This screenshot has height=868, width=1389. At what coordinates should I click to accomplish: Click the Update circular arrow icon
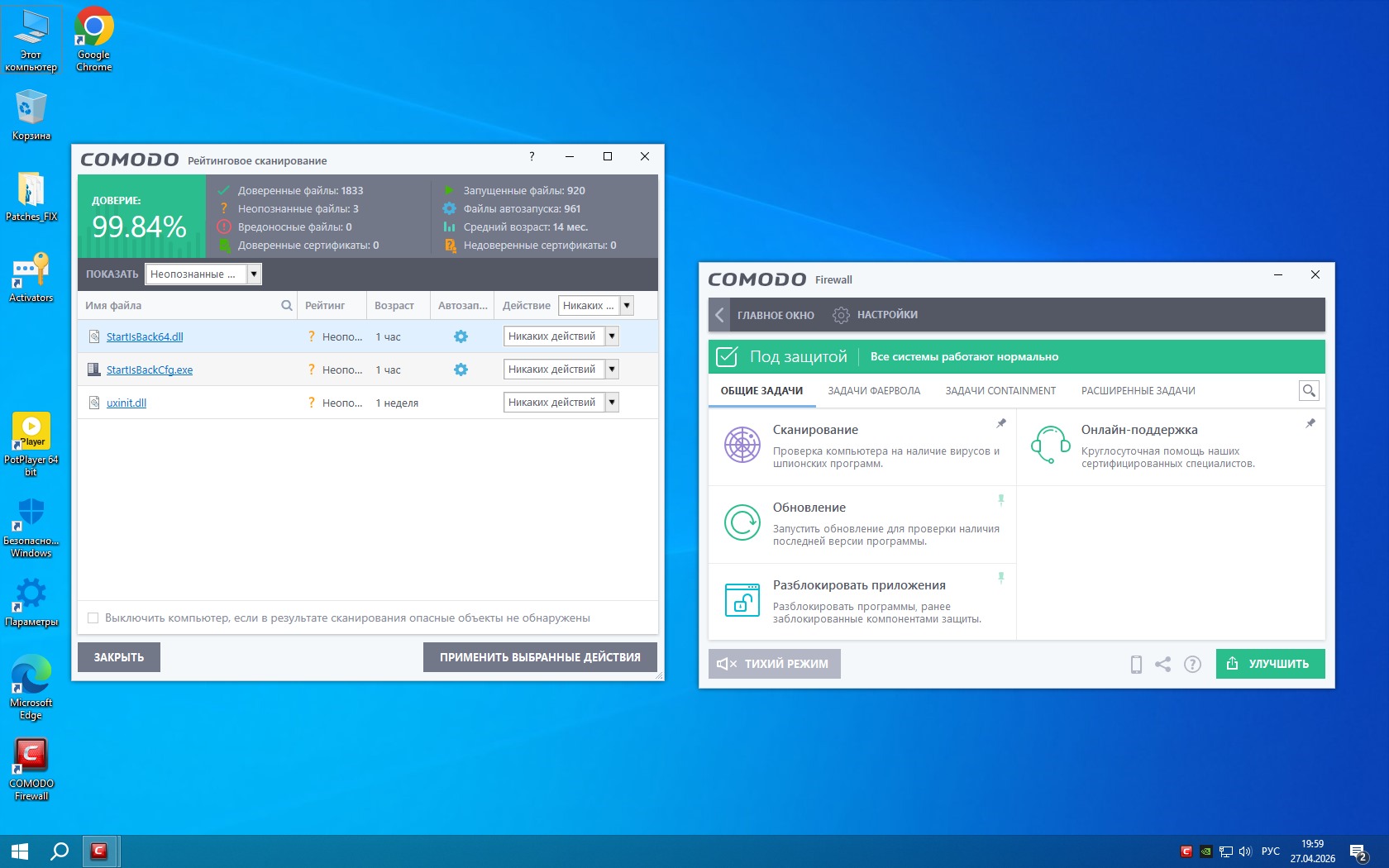[742, 522]
